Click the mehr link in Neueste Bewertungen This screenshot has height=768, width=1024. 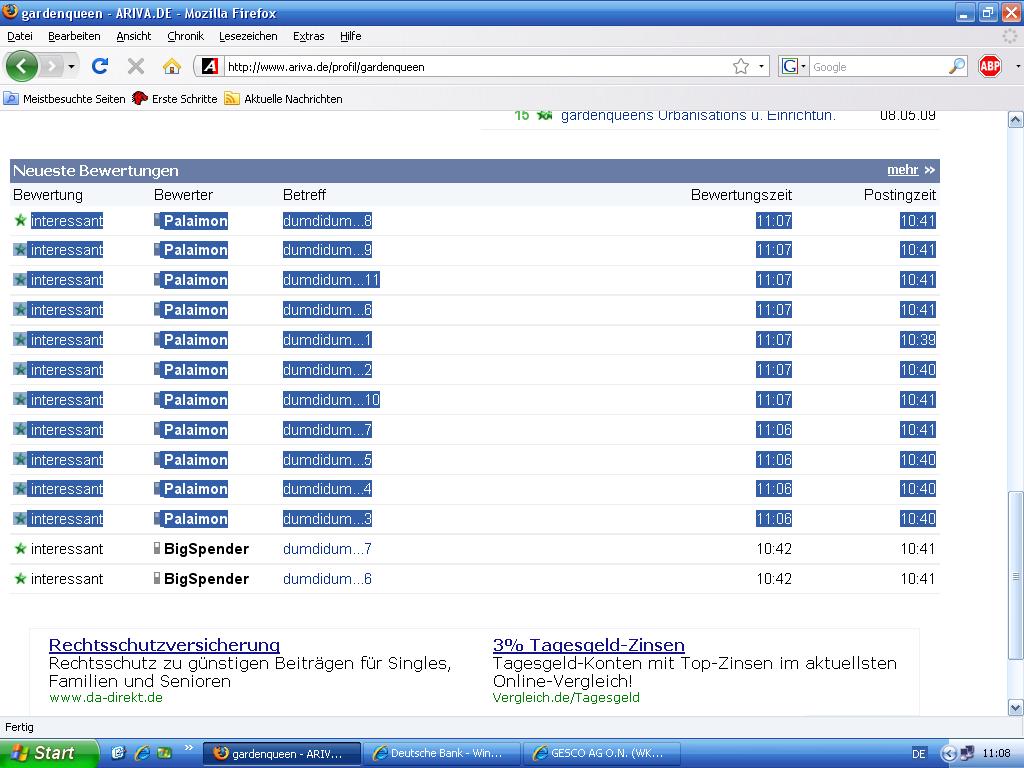tap(902, 170)
